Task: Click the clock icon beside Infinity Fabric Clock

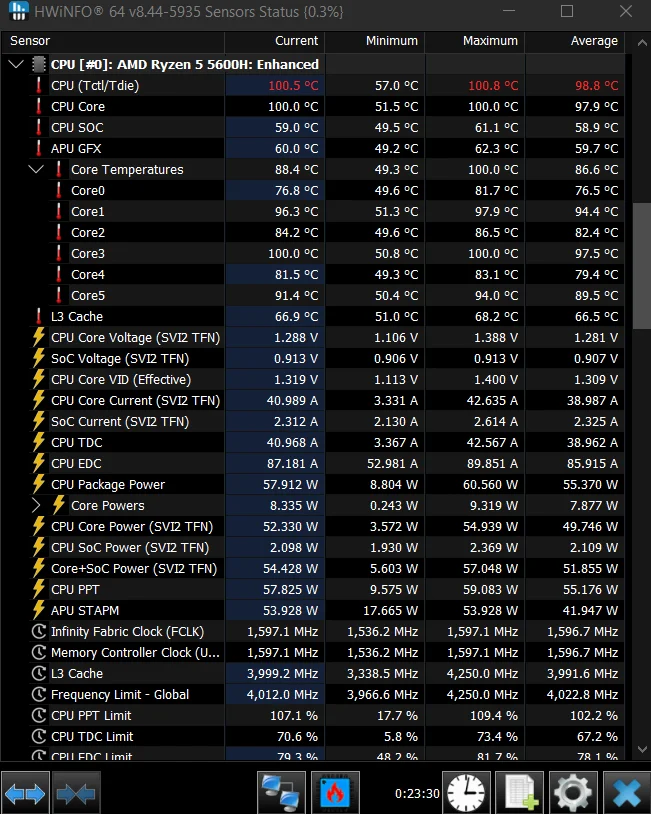Action: click(x=37, y=631)
